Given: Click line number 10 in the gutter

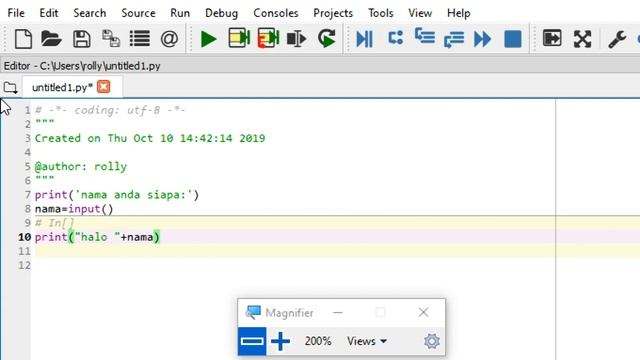Looking at the screenshot, I should [x=24, y=237].
